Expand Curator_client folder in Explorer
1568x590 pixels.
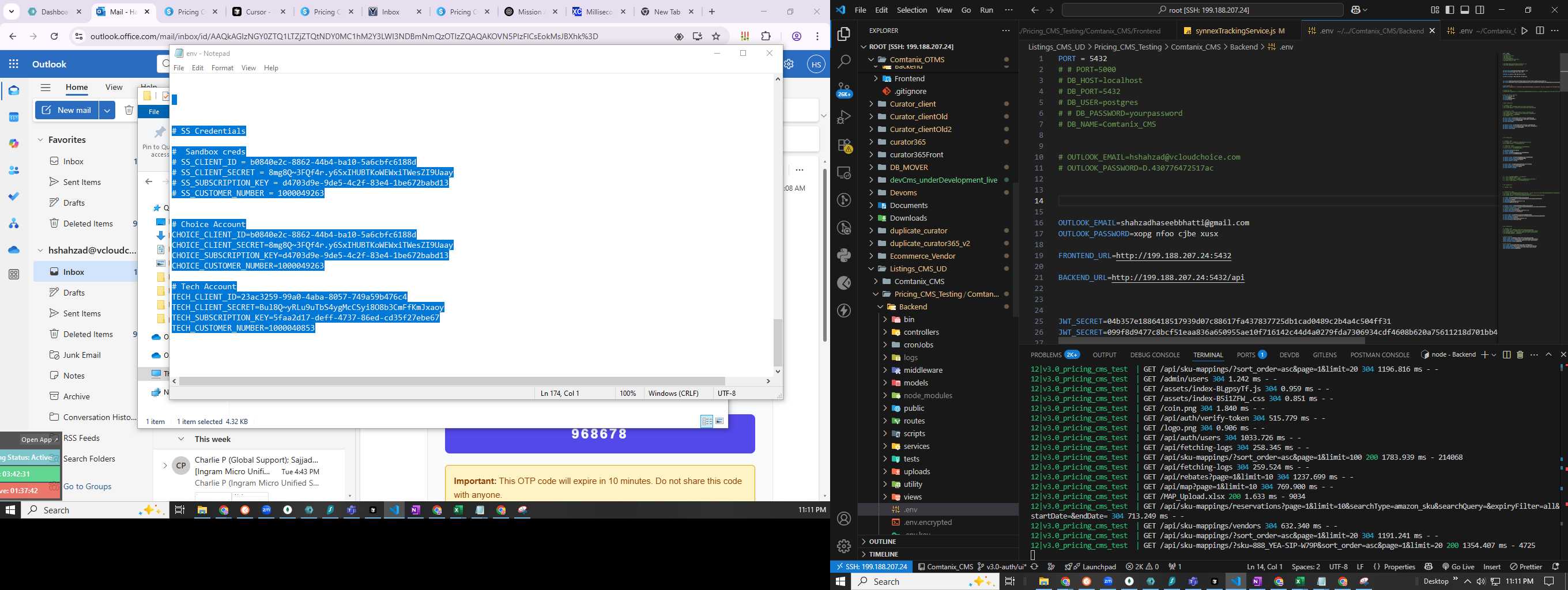tap(871, 104)
